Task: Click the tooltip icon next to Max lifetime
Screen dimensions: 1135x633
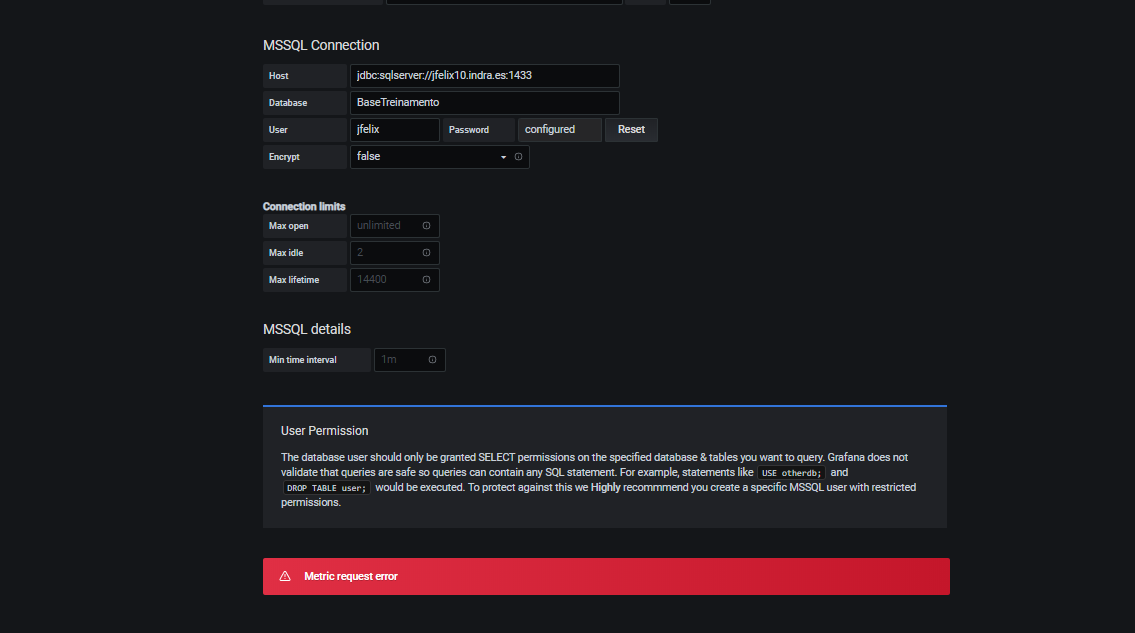Action: [x=428, y=279]
